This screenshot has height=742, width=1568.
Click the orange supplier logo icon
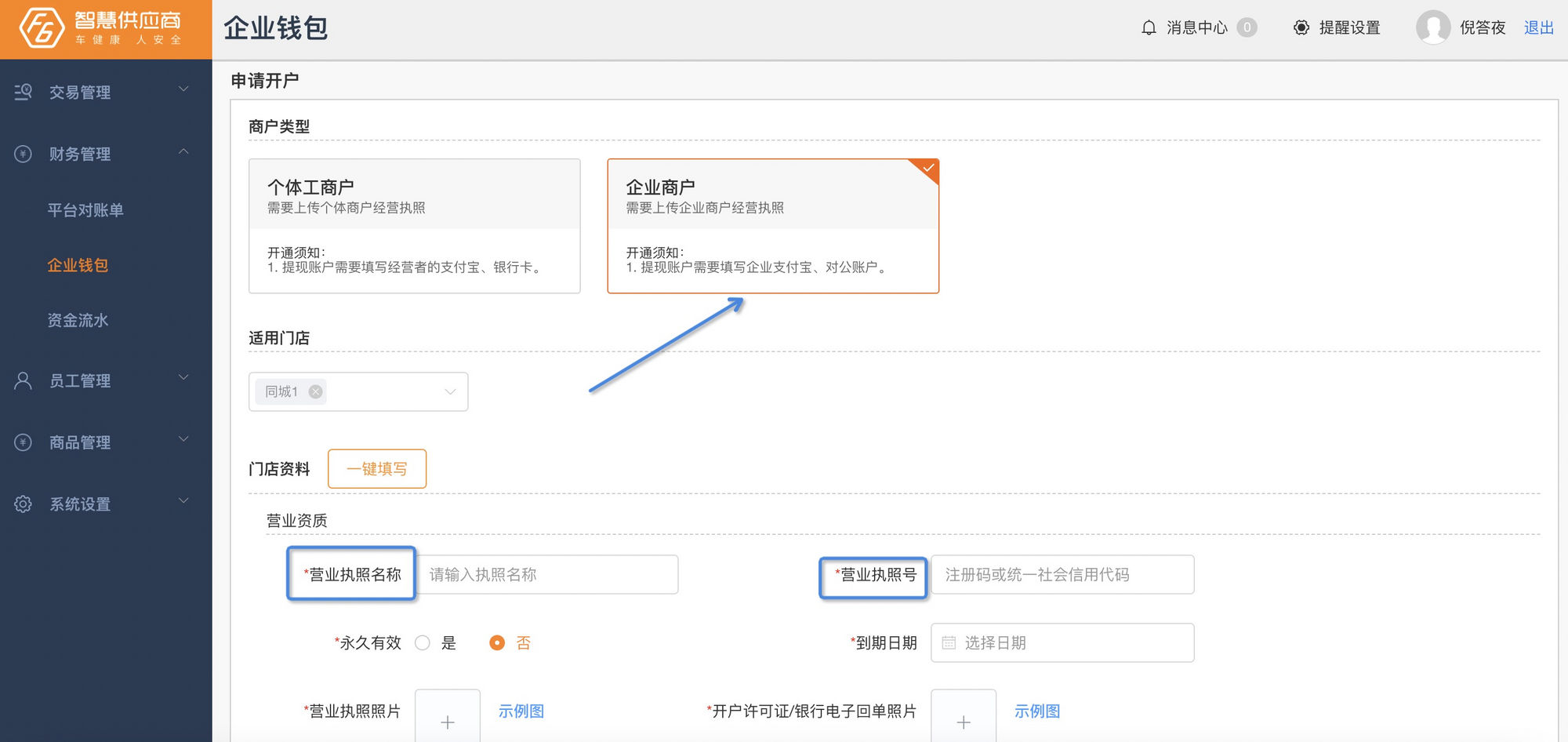[42, 28]
